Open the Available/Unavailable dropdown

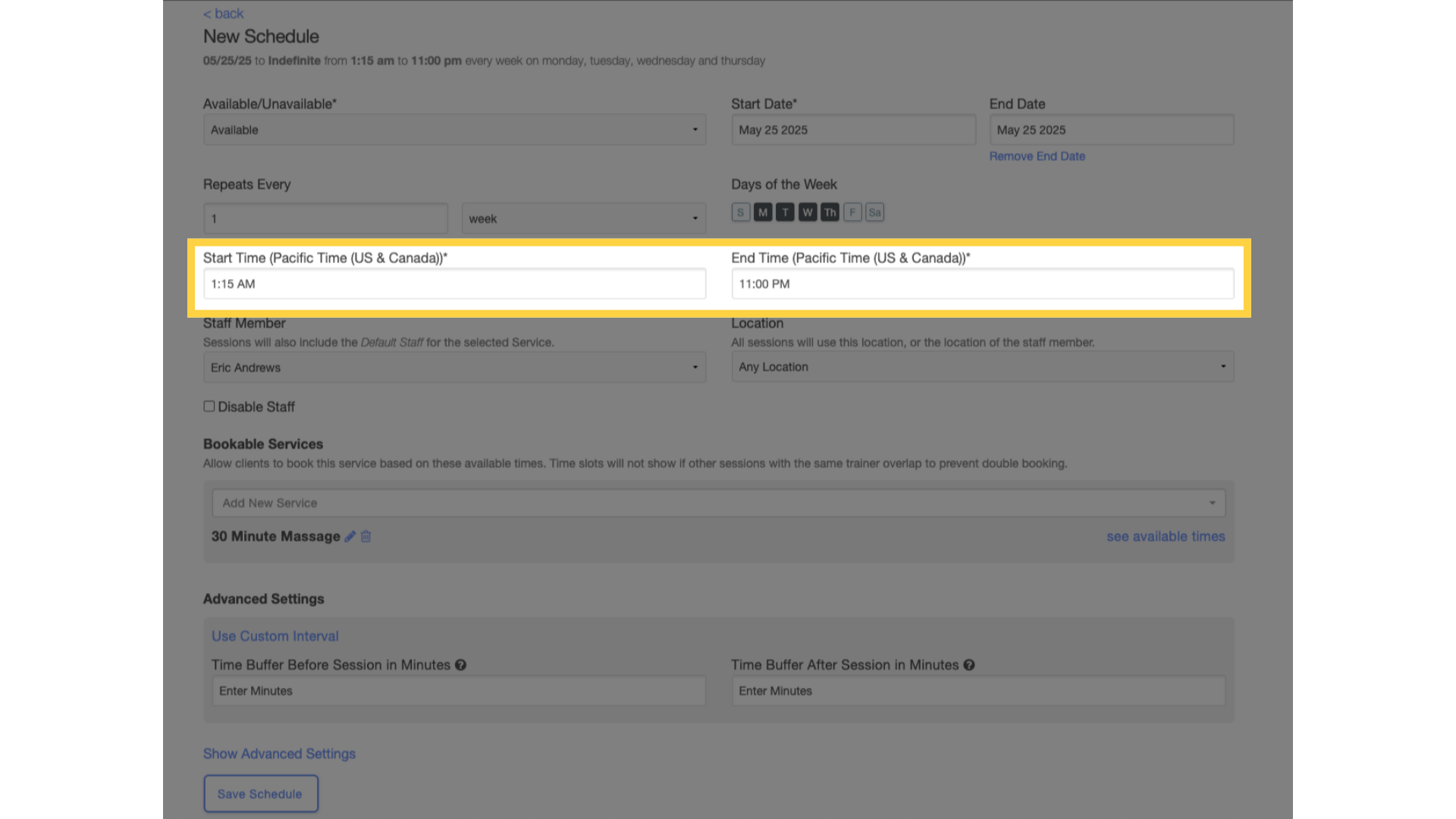(x=454, y=130)
